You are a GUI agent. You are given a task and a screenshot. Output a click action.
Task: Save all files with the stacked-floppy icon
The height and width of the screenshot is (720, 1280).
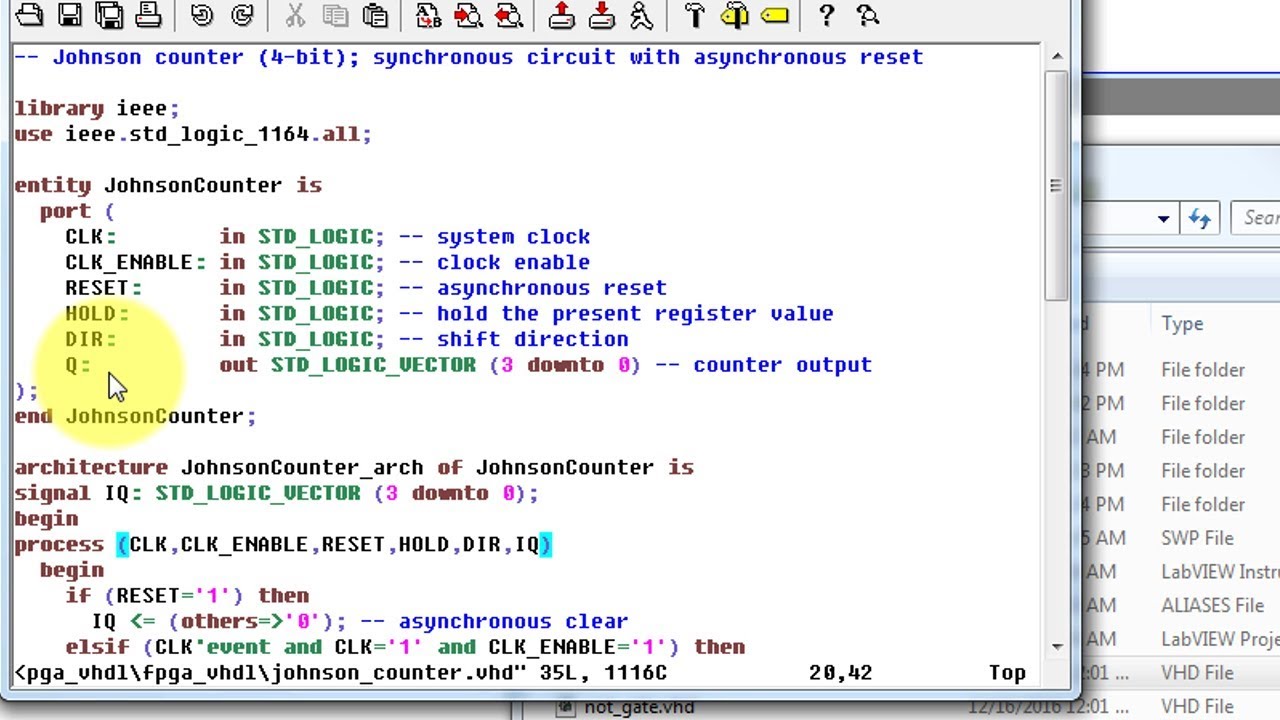pyautogui.click(x=109, y=15)
